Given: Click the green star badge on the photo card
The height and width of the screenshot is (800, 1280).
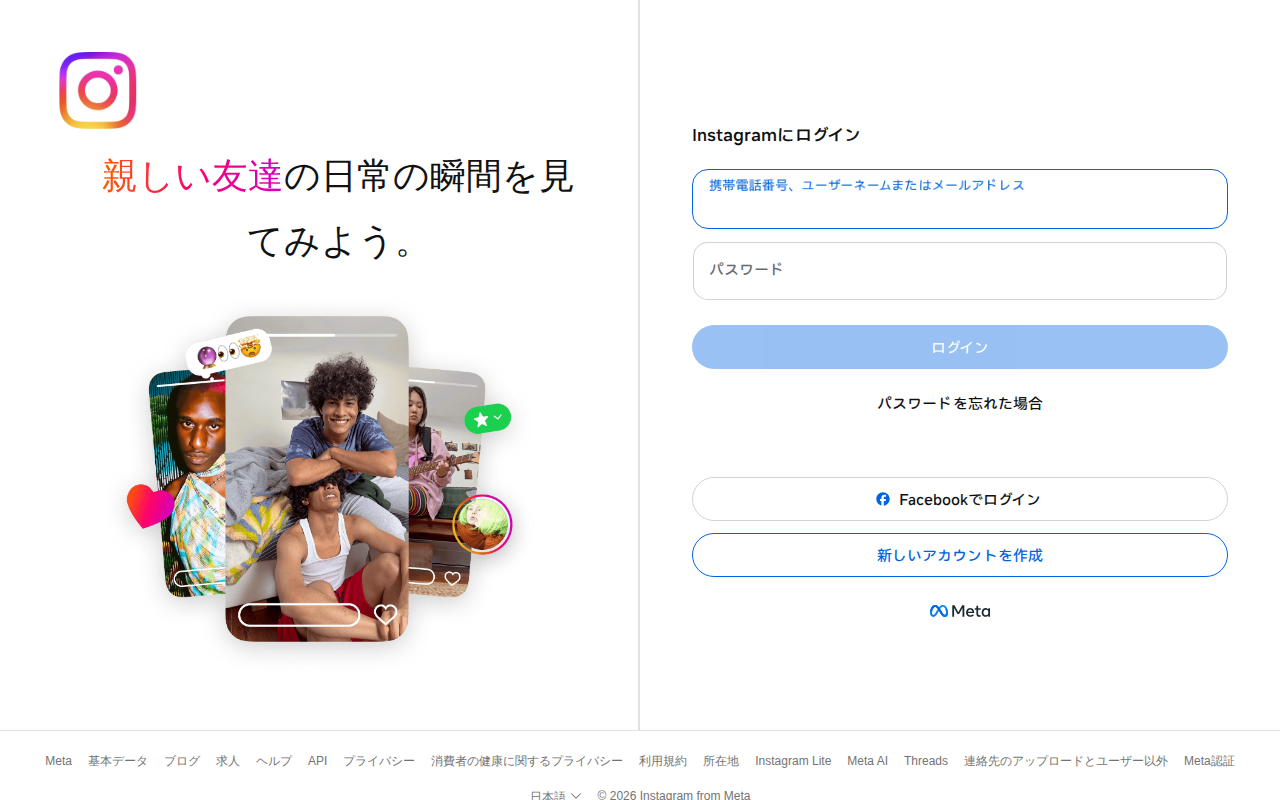Looking at the screenshot, I should tap(488, 417).
